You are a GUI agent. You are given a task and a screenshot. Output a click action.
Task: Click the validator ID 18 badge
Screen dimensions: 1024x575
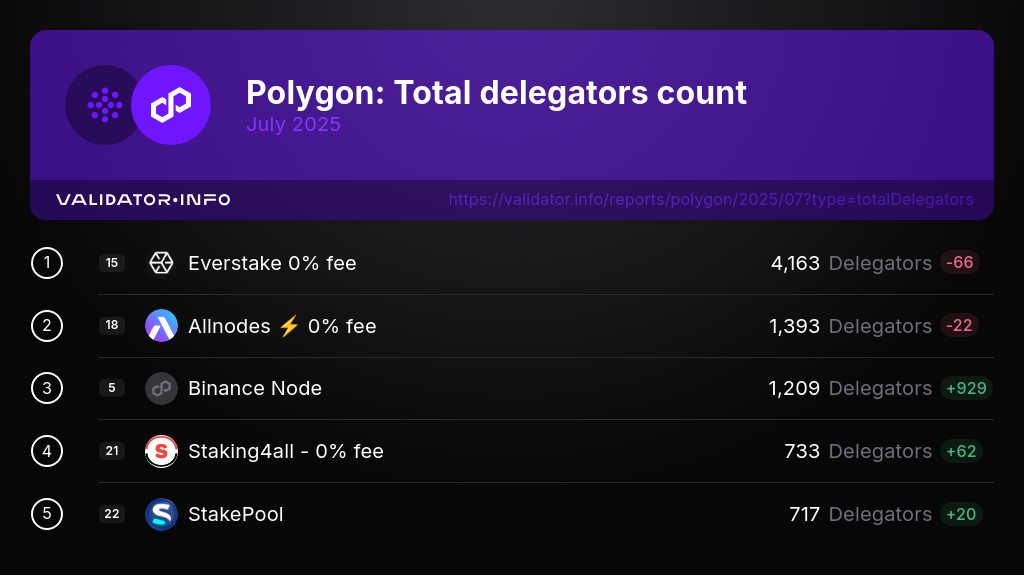(112, 325)
